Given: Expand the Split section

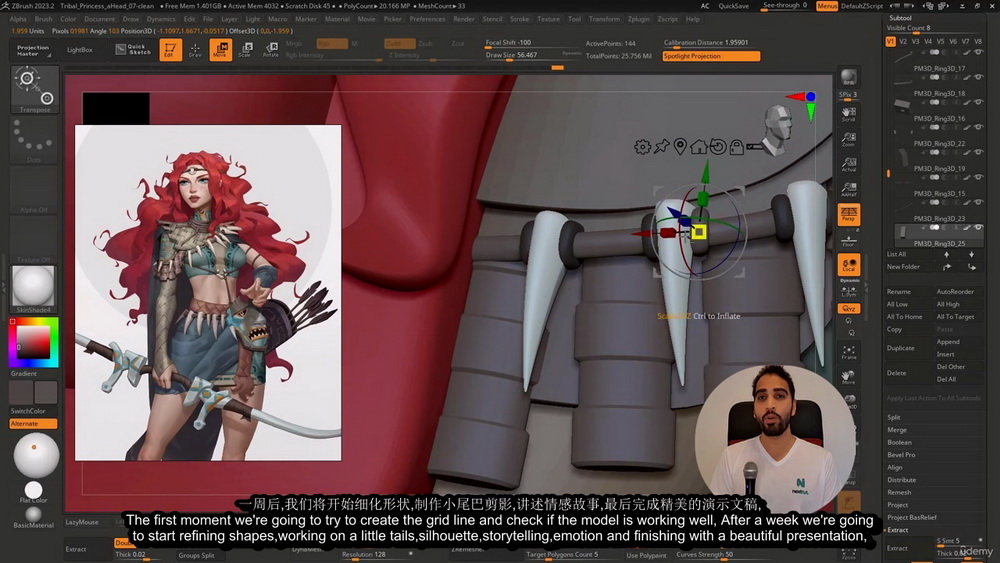Looking at the screenshot, I should pyautogui.click(x=893, y=418).
